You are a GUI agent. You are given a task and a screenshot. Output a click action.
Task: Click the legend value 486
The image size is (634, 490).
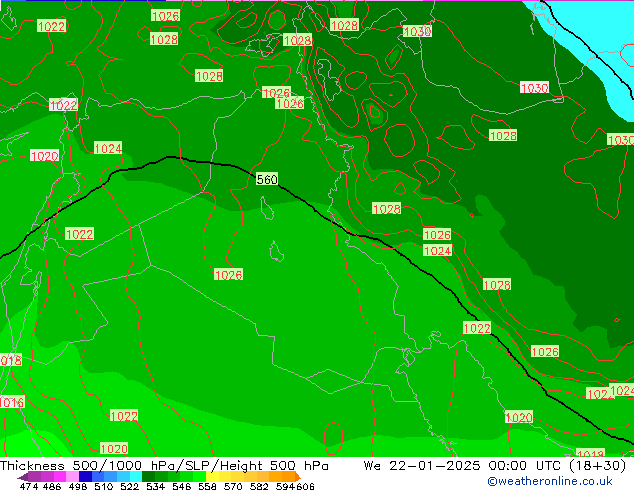click(52, 486)
